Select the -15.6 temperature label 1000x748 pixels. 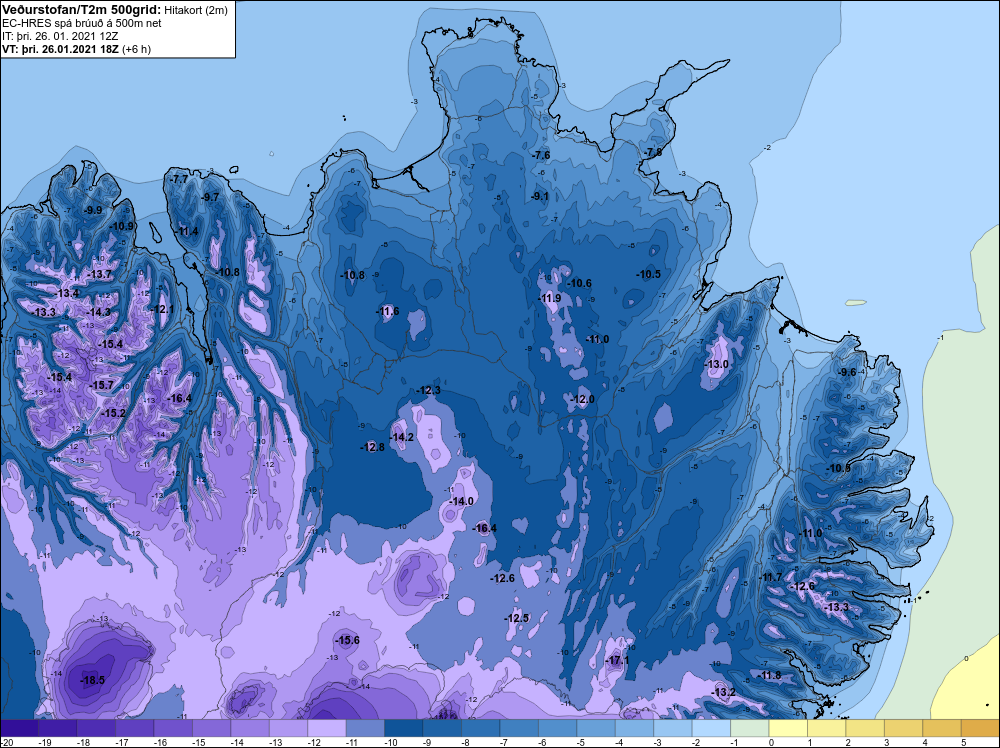pos(348,640)
